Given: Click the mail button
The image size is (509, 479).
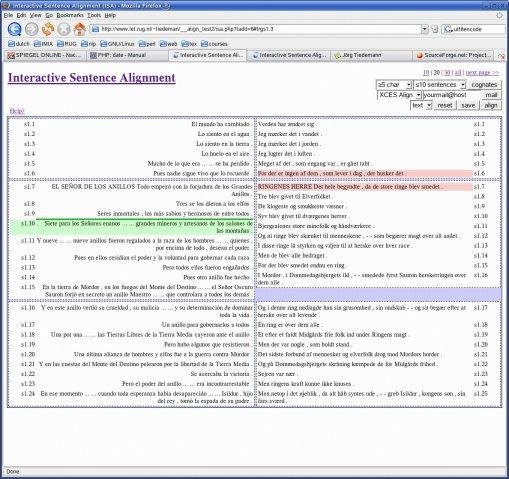Looking at the screenshot, I should point(491,95).
